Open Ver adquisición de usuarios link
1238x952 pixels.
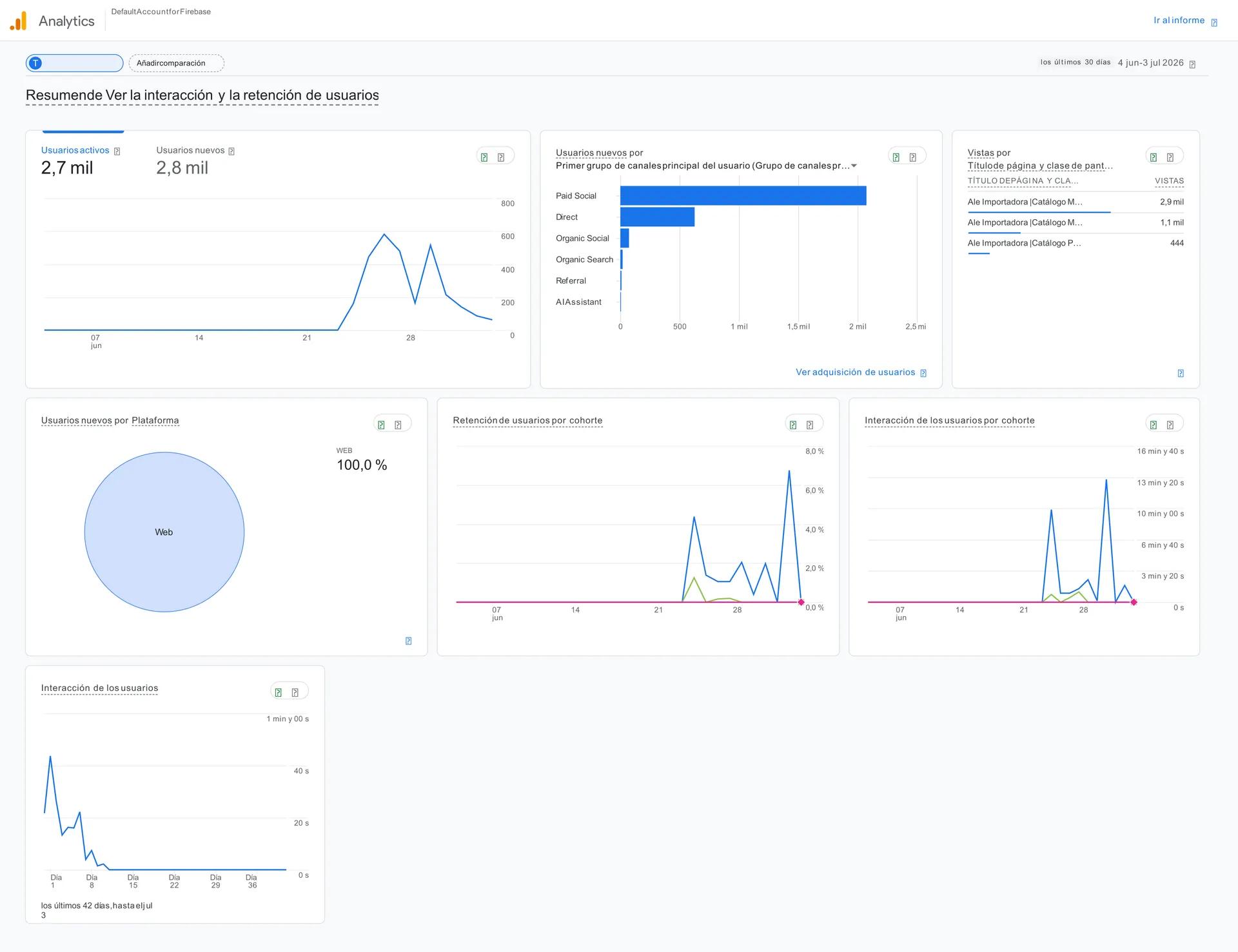(x=855, y=373)
